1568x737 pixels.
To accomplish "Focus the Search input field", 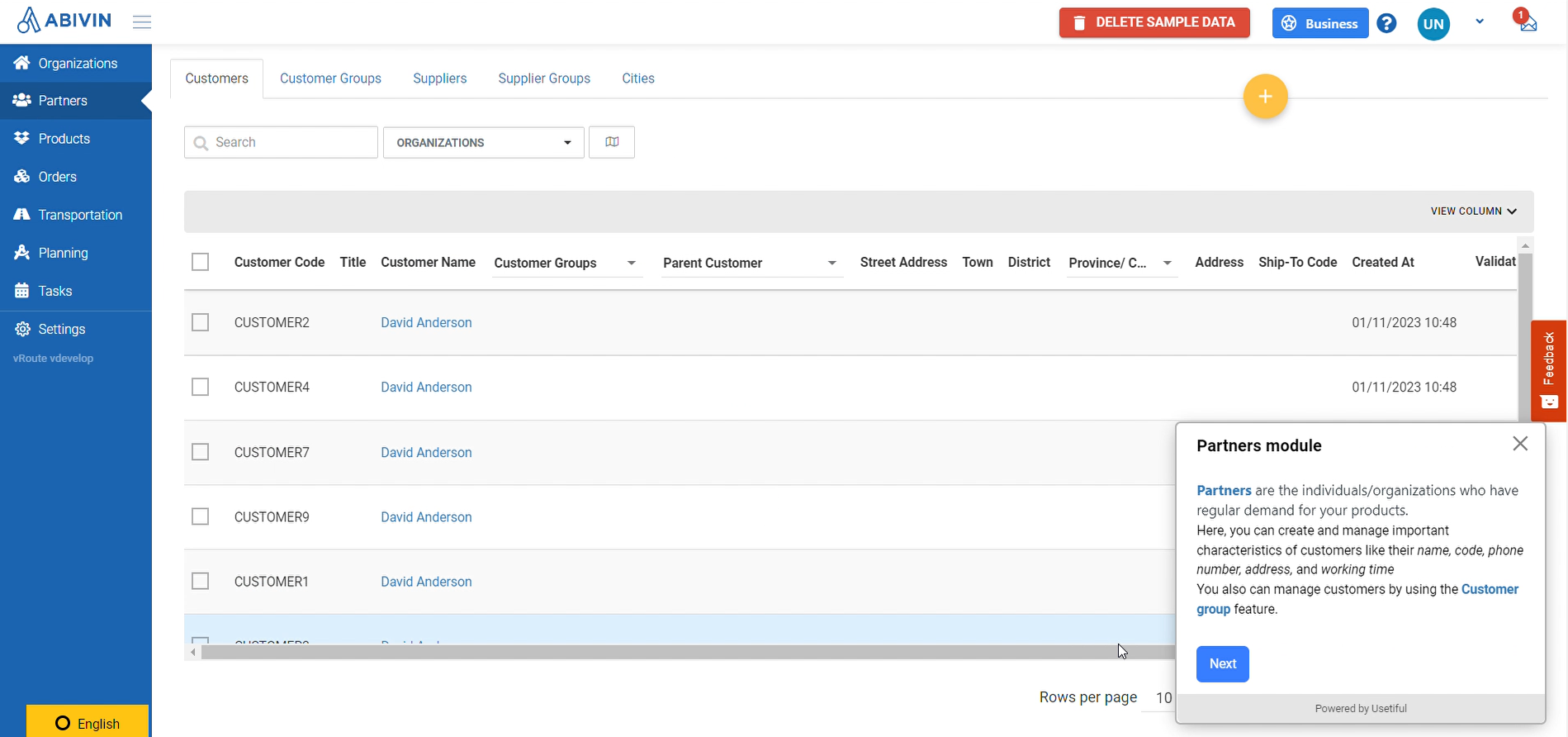I will tap(281, 142).
